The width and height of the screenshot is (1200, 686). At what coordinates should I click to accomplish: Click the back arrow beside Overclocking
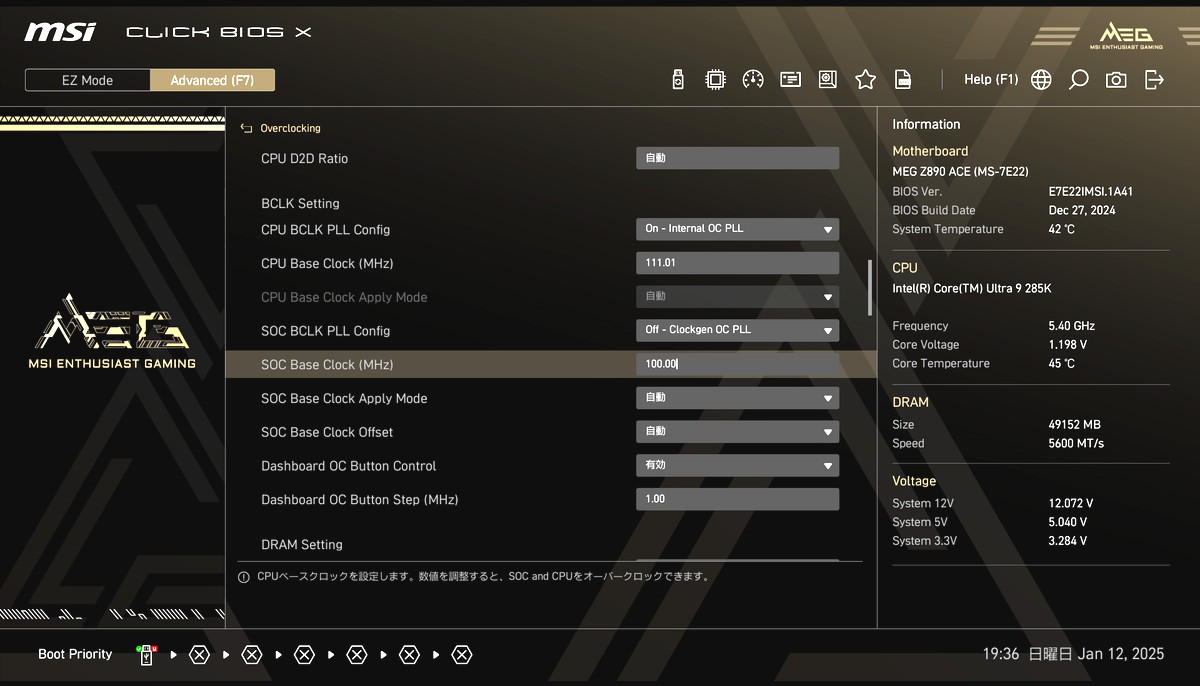point(246,128)
